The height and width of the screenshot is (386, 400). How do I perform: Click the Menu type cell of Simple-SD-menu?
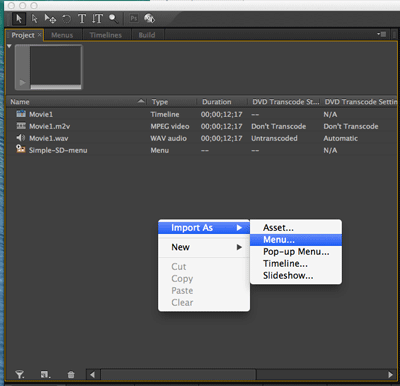coord(160,150)
